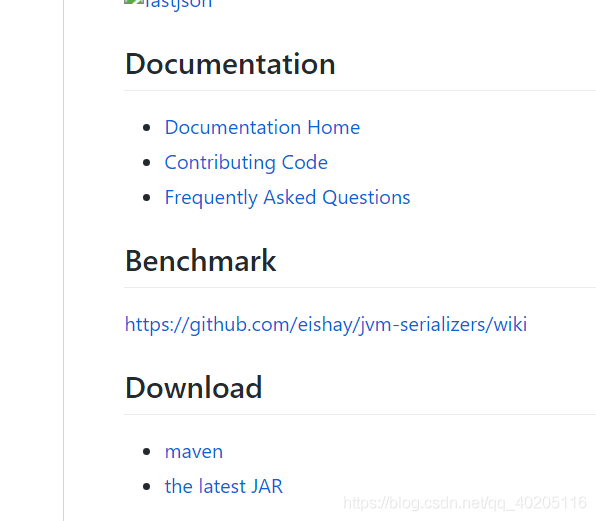Screen dimensions: 596x521
Task: Click the bullet beside maven
Action: (147, 452)
